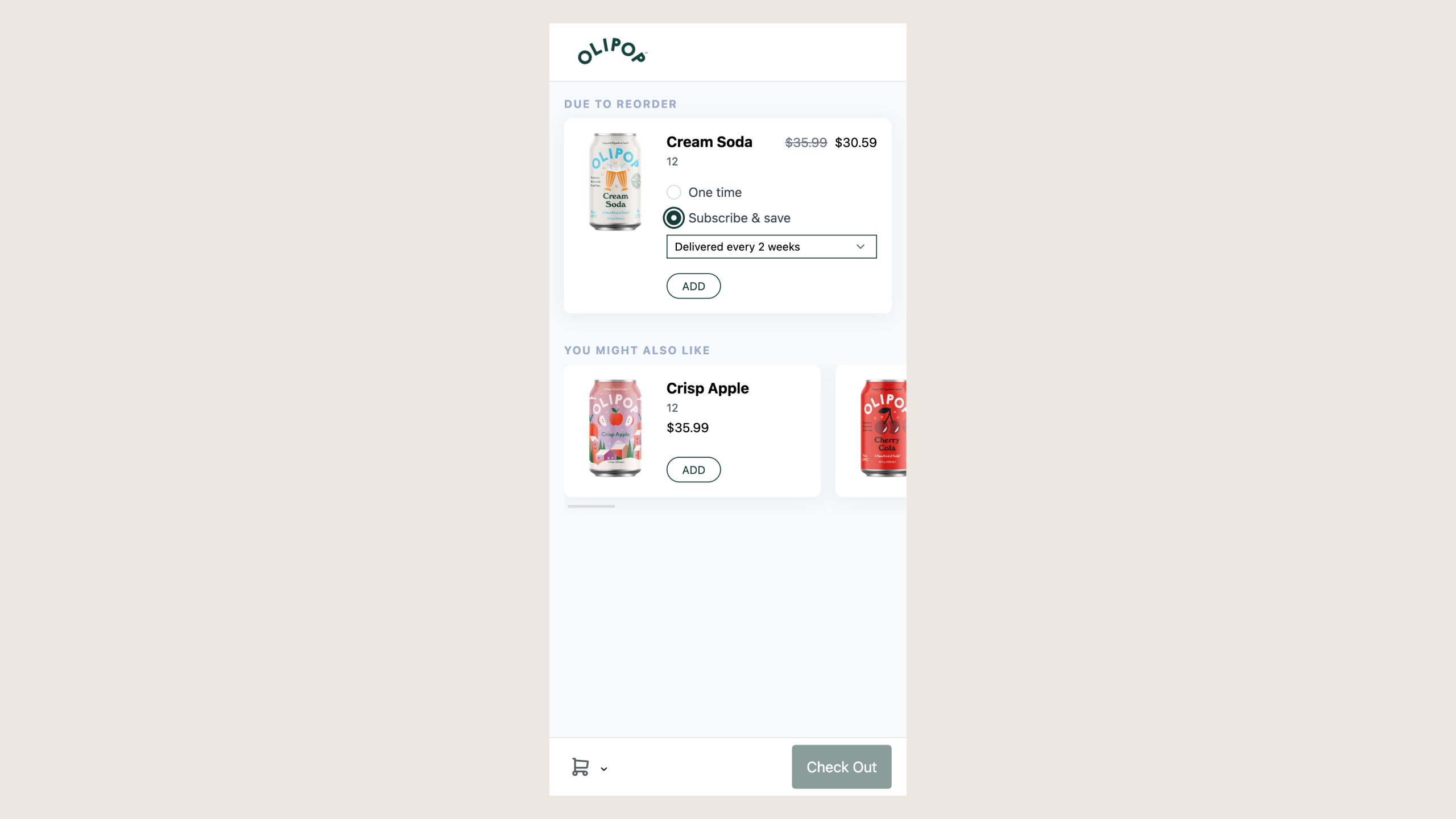Expand the cart chevron arrow
The height and width of the screenshot is (819, 1456).
click(604, 769)
